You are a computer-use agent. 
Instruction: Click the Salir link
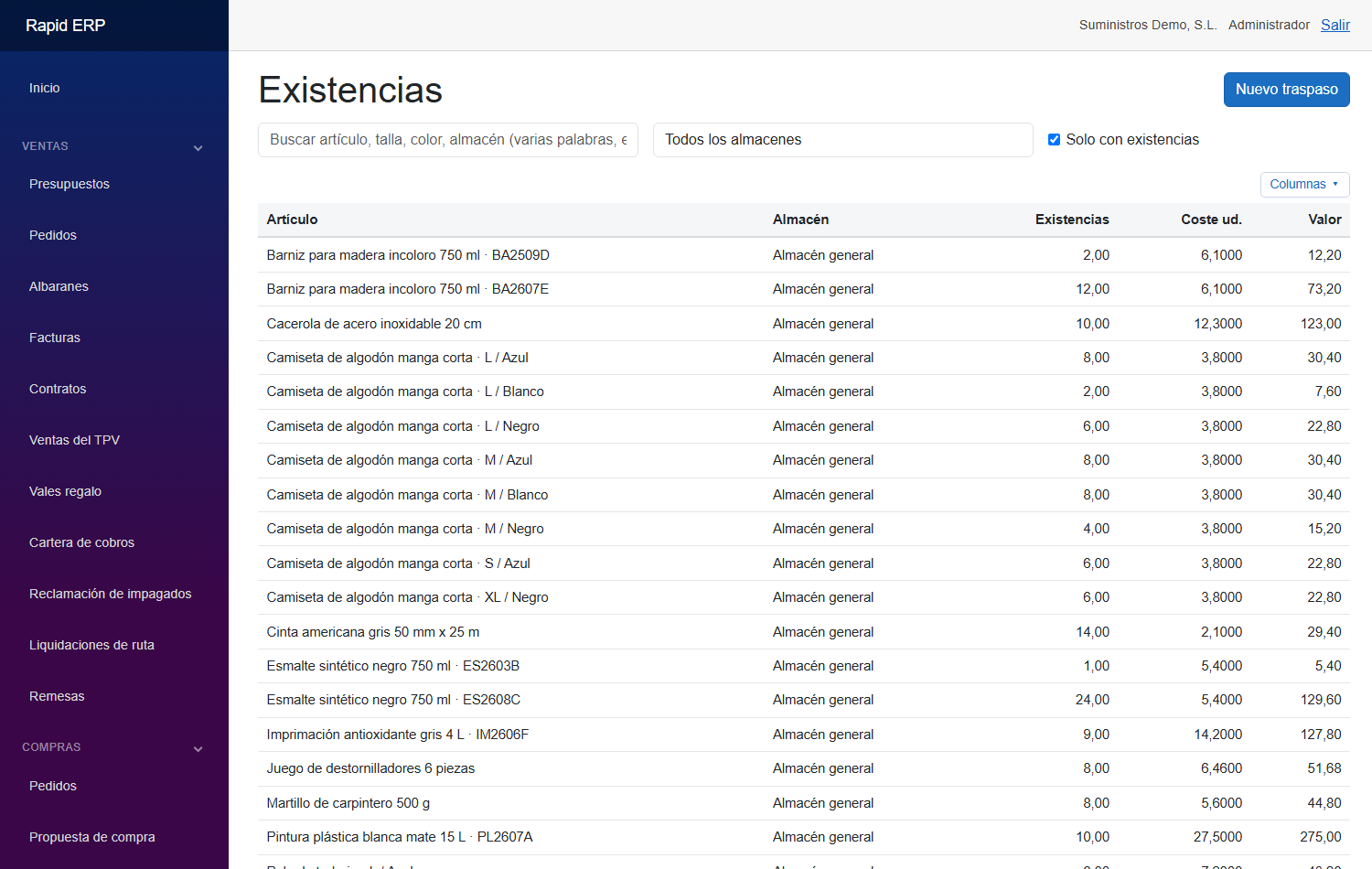point(1334,25)
